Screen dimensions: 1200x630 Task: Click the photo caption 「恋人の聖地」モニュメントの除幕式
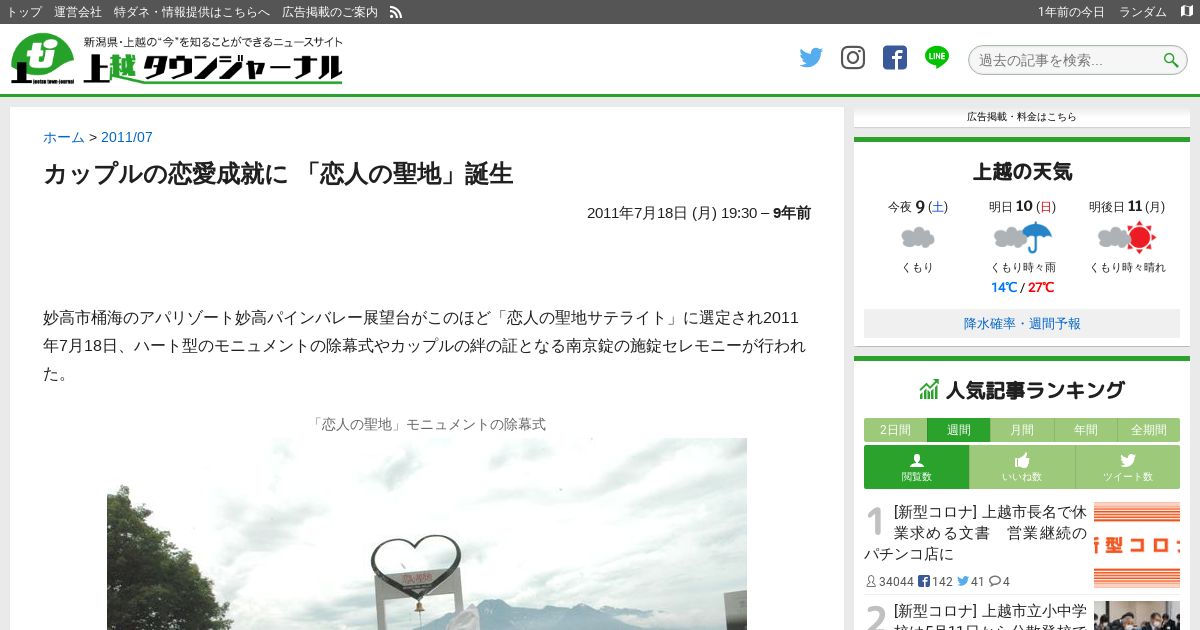(427, 424)
